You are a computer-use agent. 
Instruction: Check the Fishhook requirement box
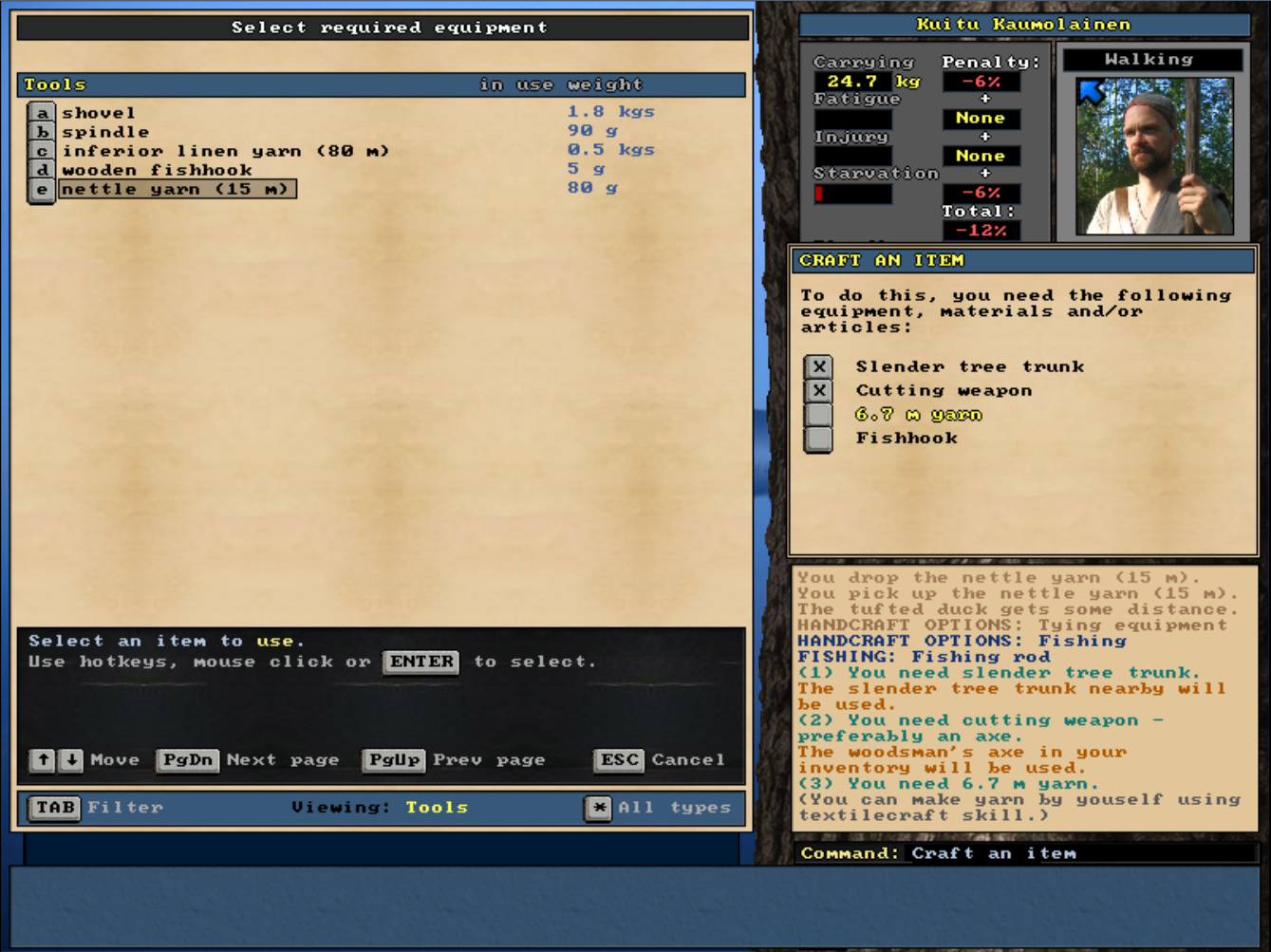(818, 439)
